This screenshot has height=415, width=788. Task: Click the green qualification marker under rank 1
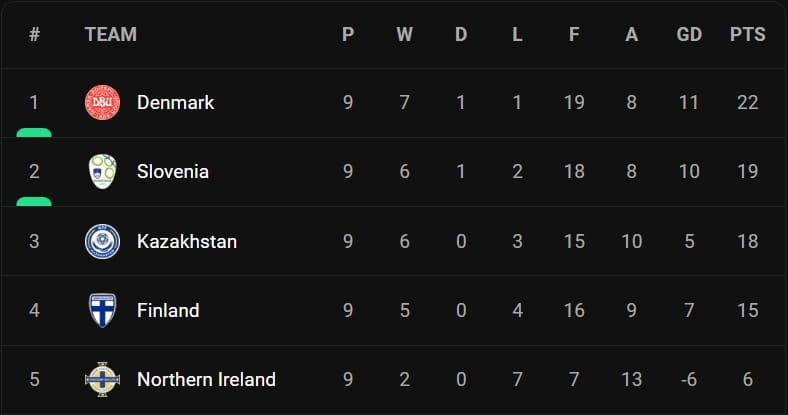coord(34,132)
